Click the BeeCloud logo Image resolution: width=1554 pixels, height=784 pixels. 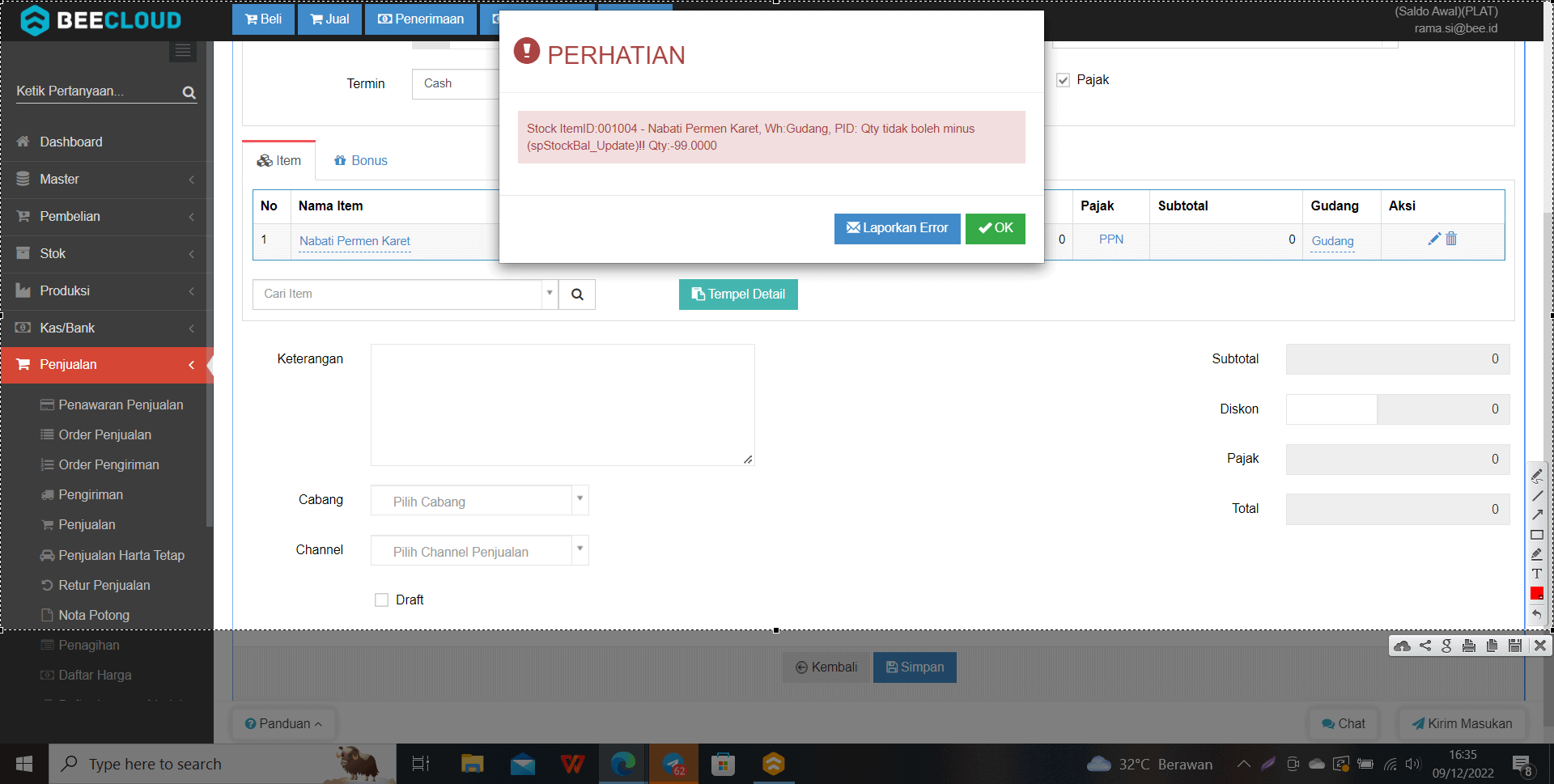tap(100, 20)
